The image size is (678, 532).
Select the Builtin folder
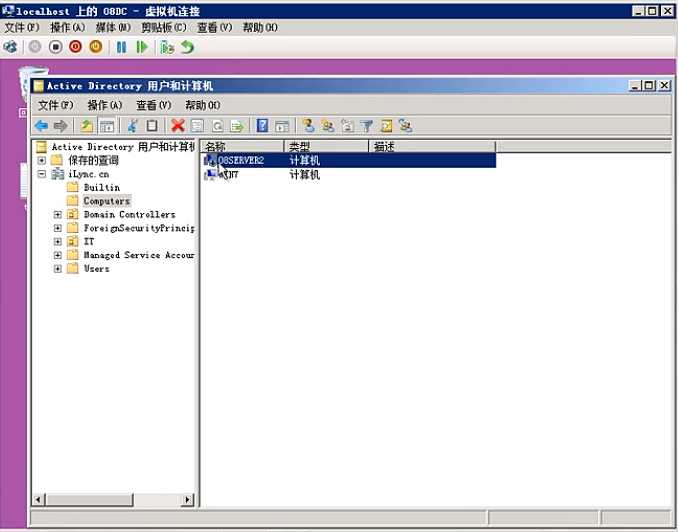coord(102,187)
